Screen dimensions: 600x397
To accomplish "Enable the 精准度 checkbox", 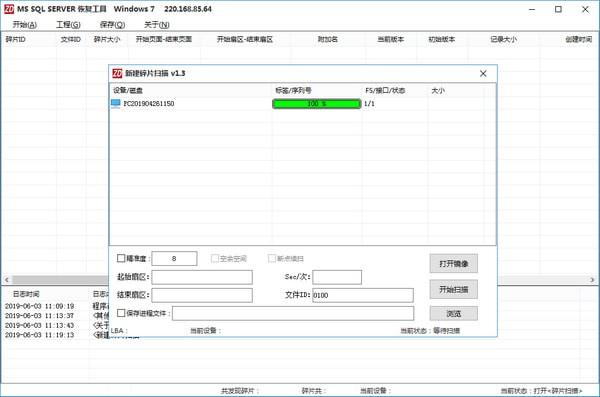I will coord(121,258).
